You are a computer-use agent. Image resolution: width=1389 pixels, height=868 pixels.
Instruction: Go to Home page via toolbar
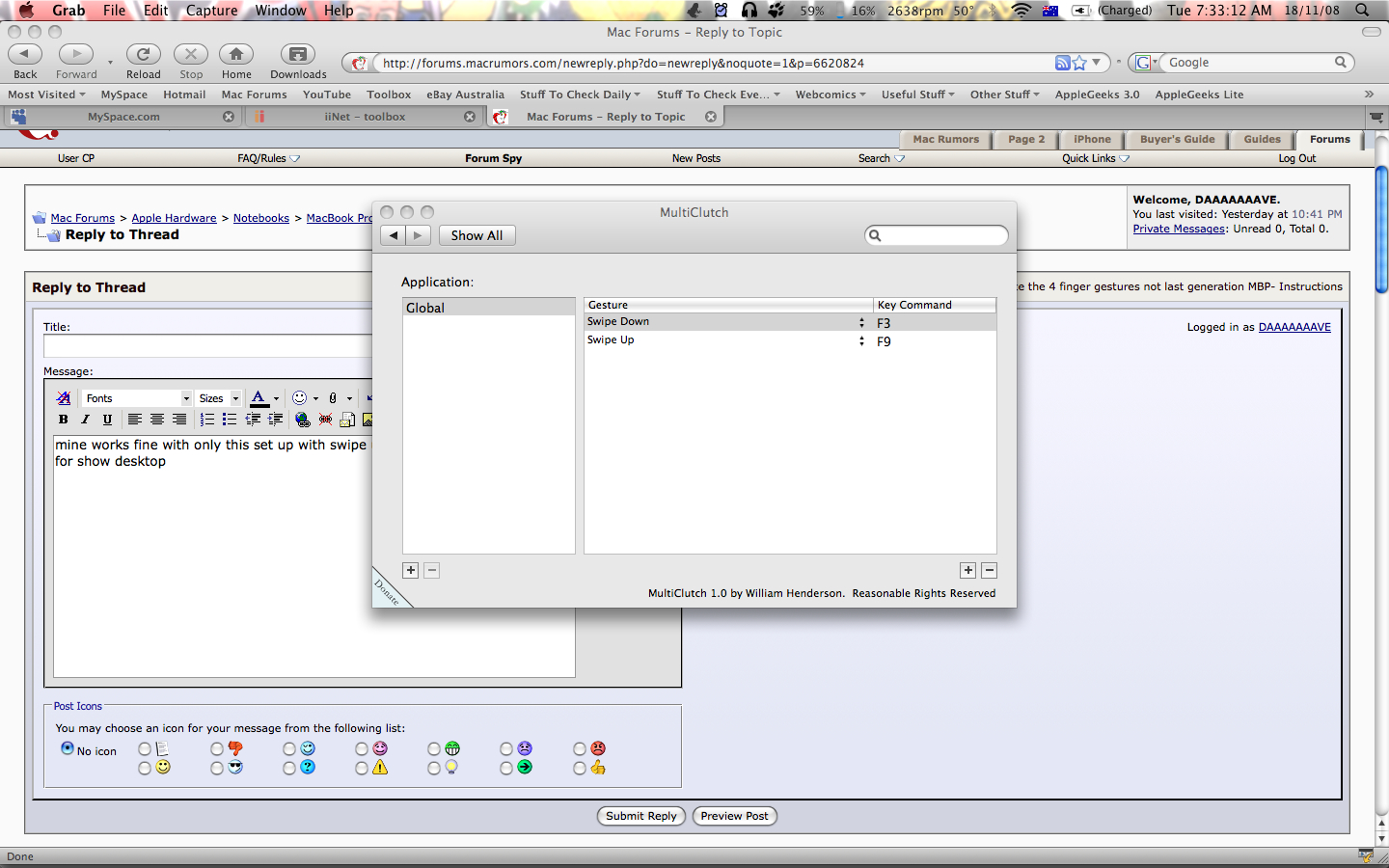tap(236, 54)
